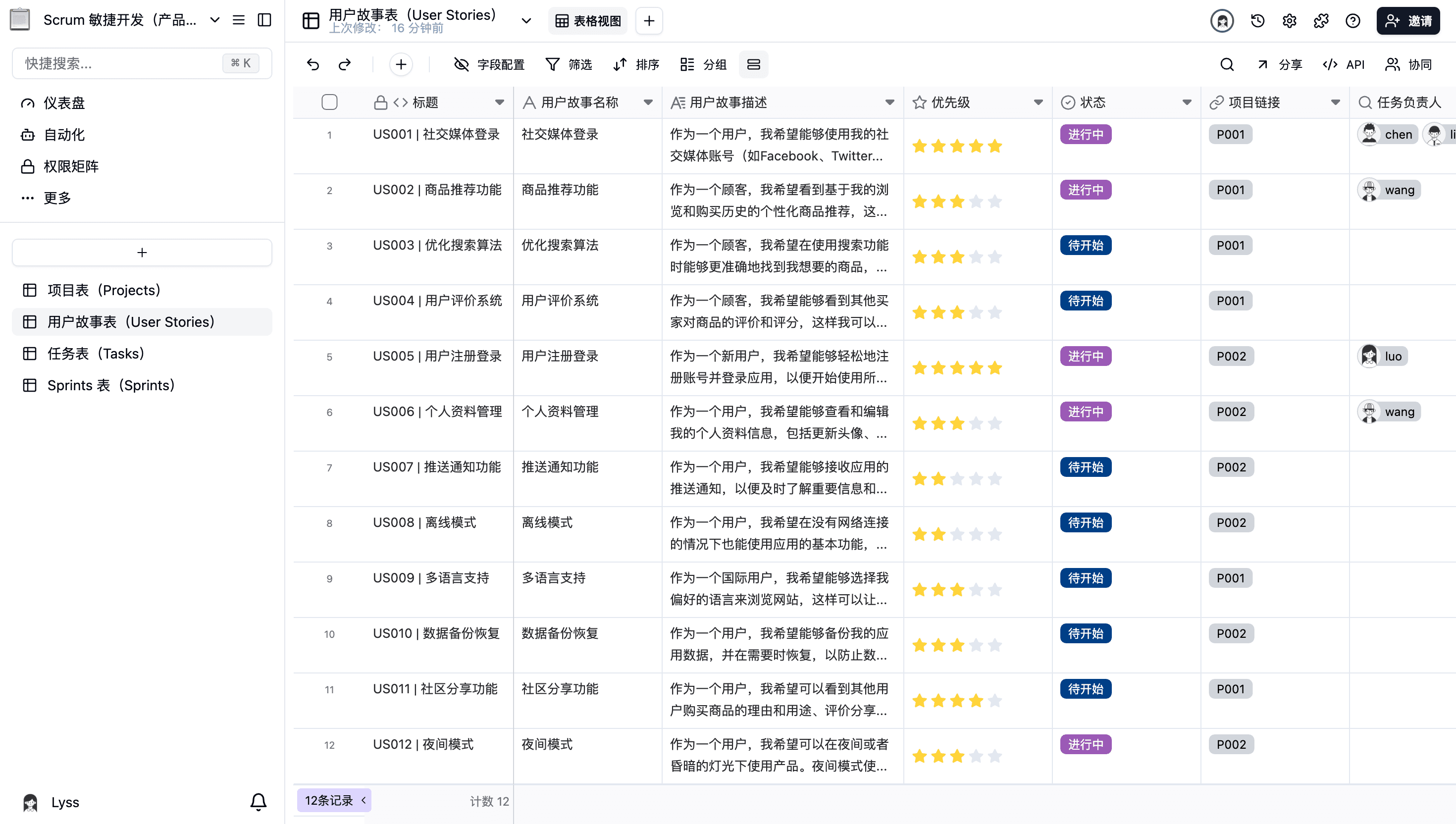Apply sorting via the 排序 icon
1456x824 pixels.
[635, 64]
